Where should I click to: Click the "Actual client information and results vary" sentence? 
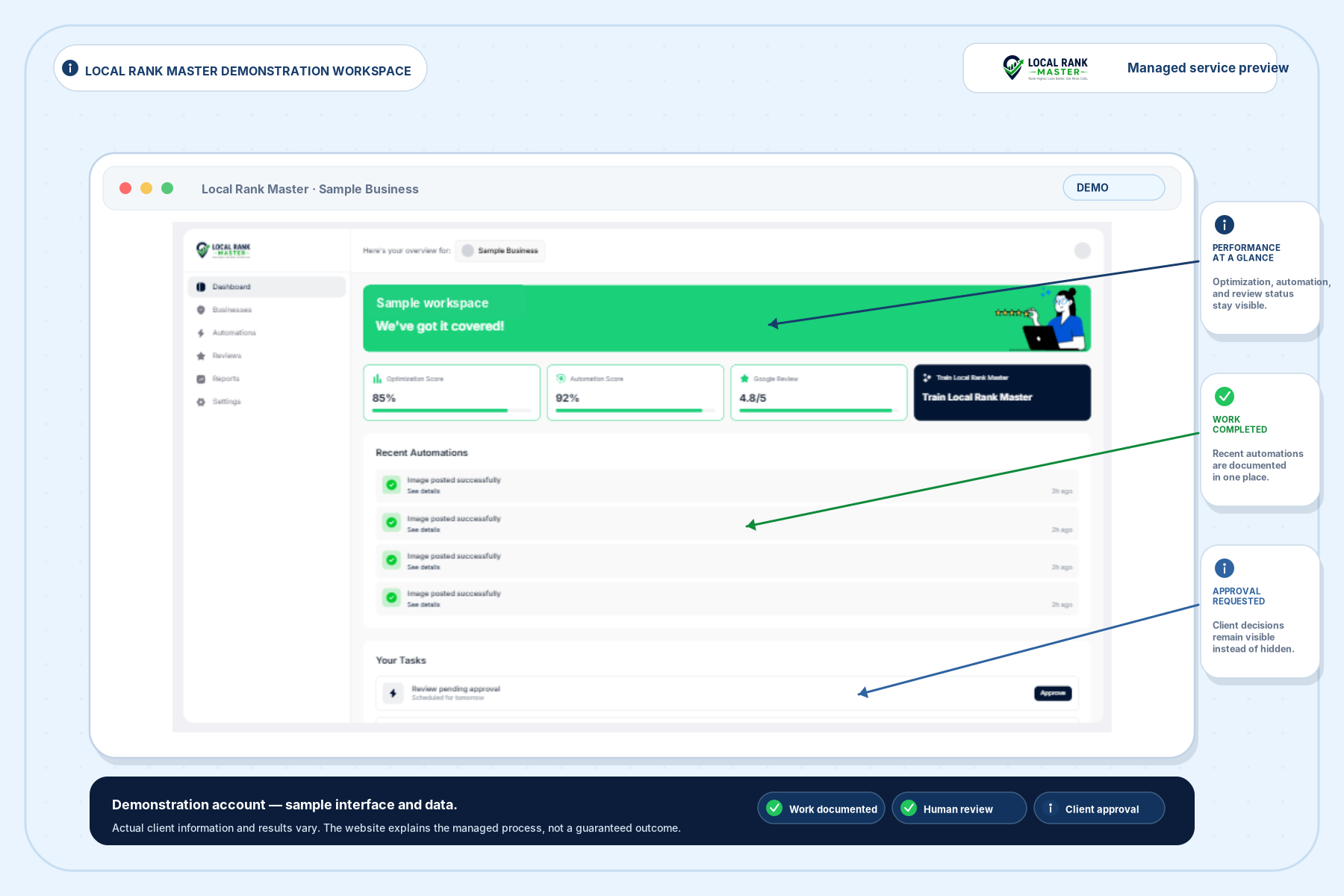click(x=216, y=828)
